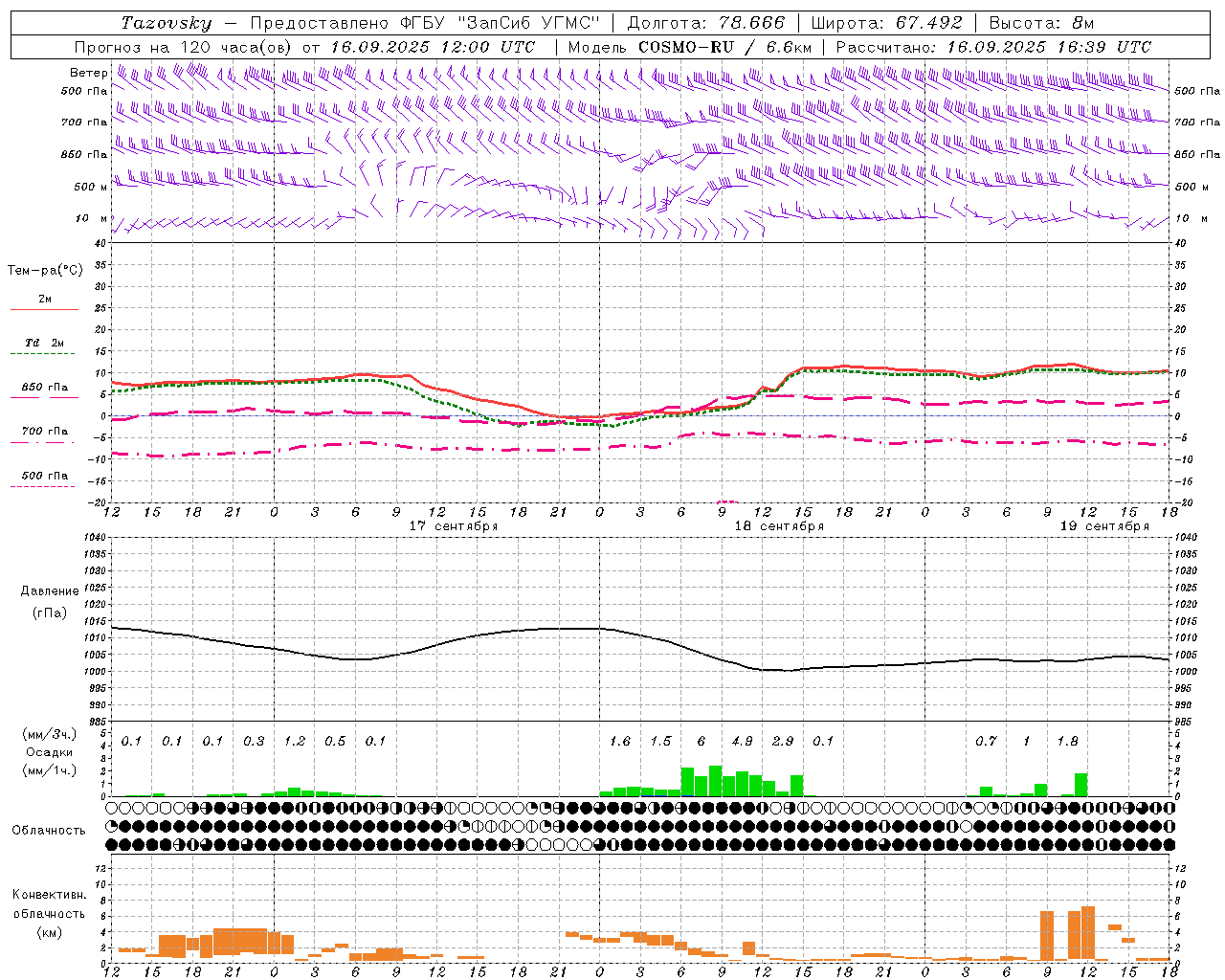Click the 'Облачность' cloud cover label

pos(49,830)
